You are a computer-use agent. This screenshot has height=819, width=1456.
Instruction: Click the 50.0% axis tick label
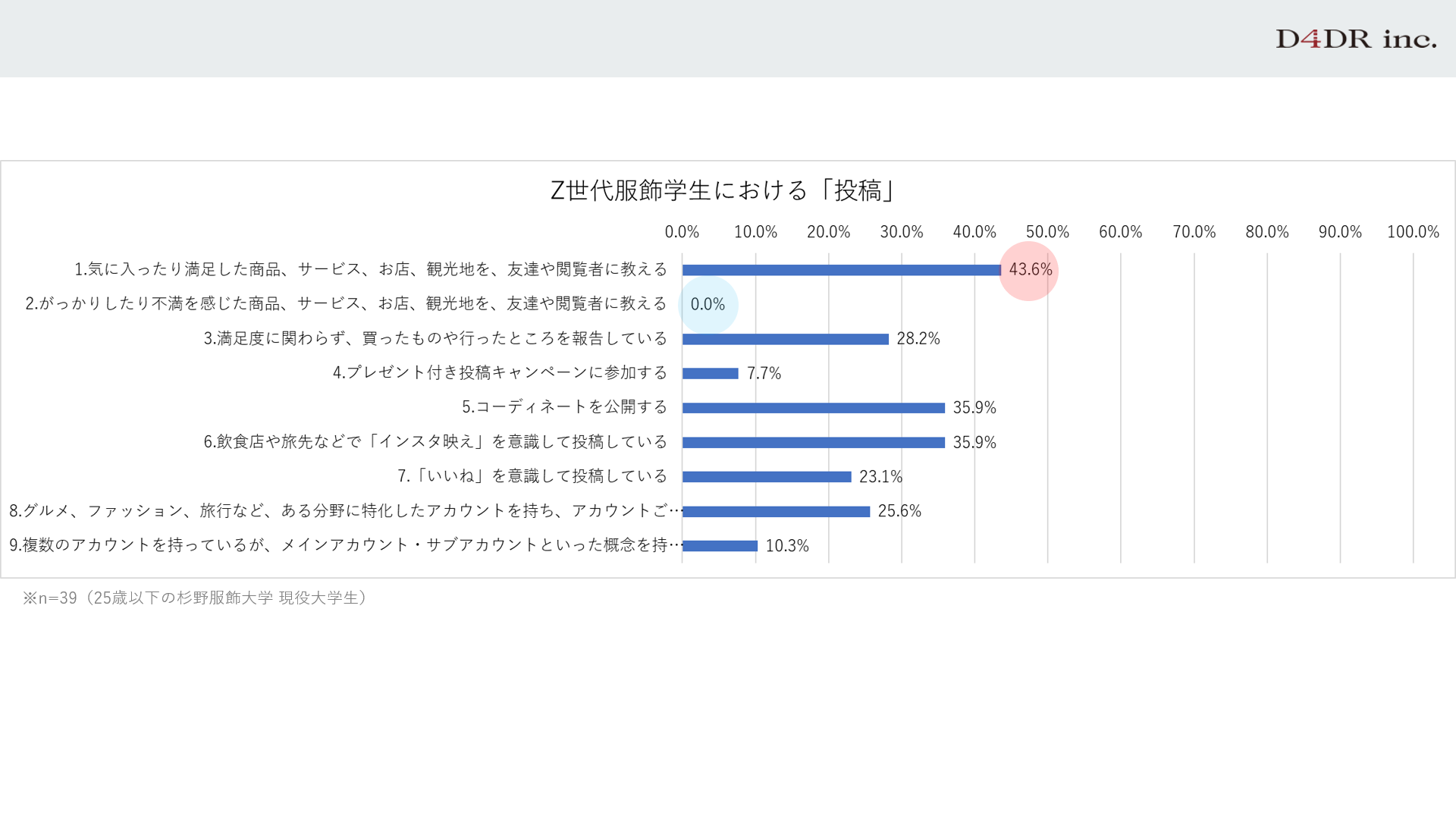[x=1047, y=232]
